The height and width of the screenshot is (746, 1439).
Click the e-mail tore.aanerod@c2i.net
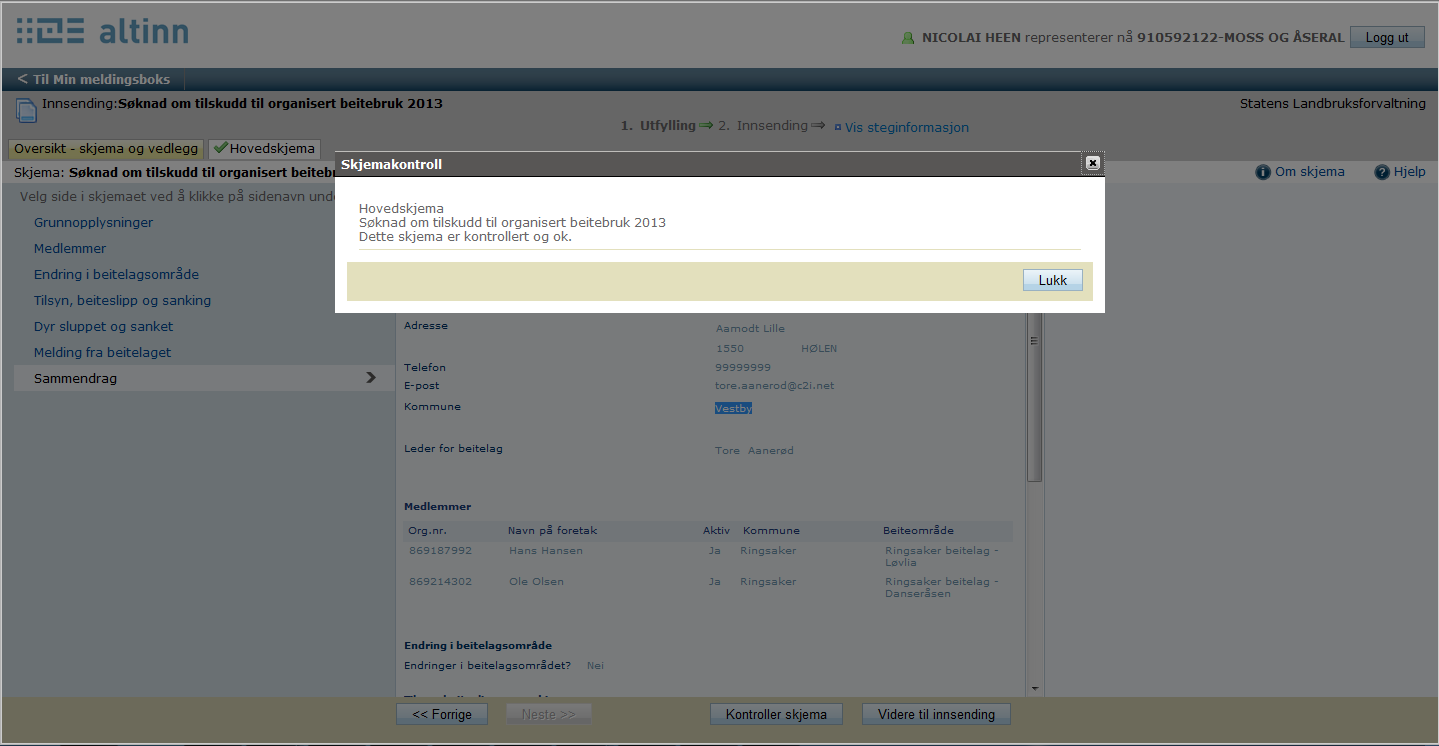[x=774, y=385]
